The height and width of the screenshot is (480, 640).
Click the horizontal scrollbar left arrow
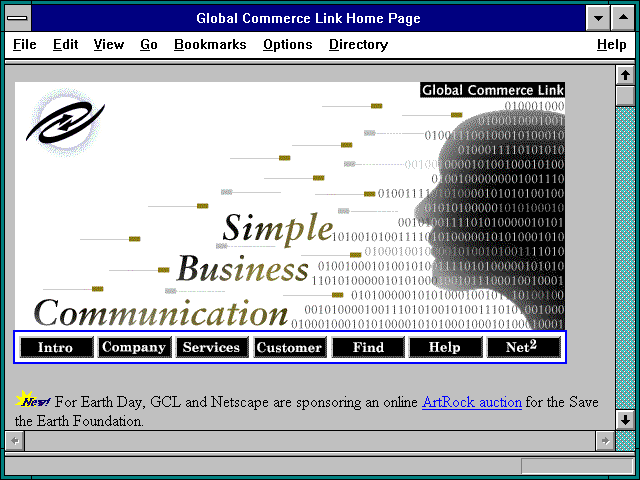pyautogui.click(x=15, y=440)
